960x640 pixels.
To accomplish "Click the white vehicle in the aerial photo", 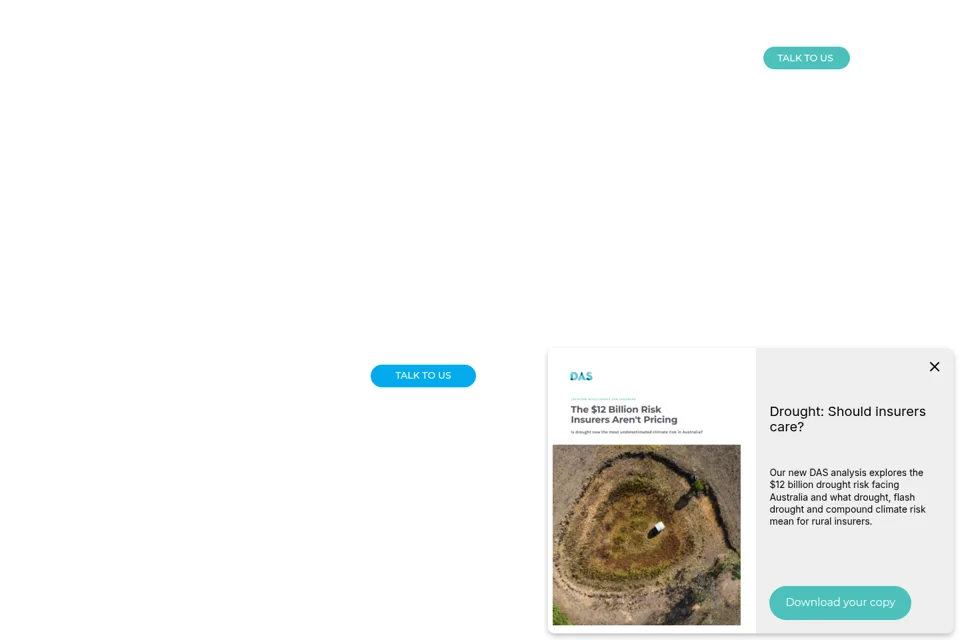I will coord(658,527).
